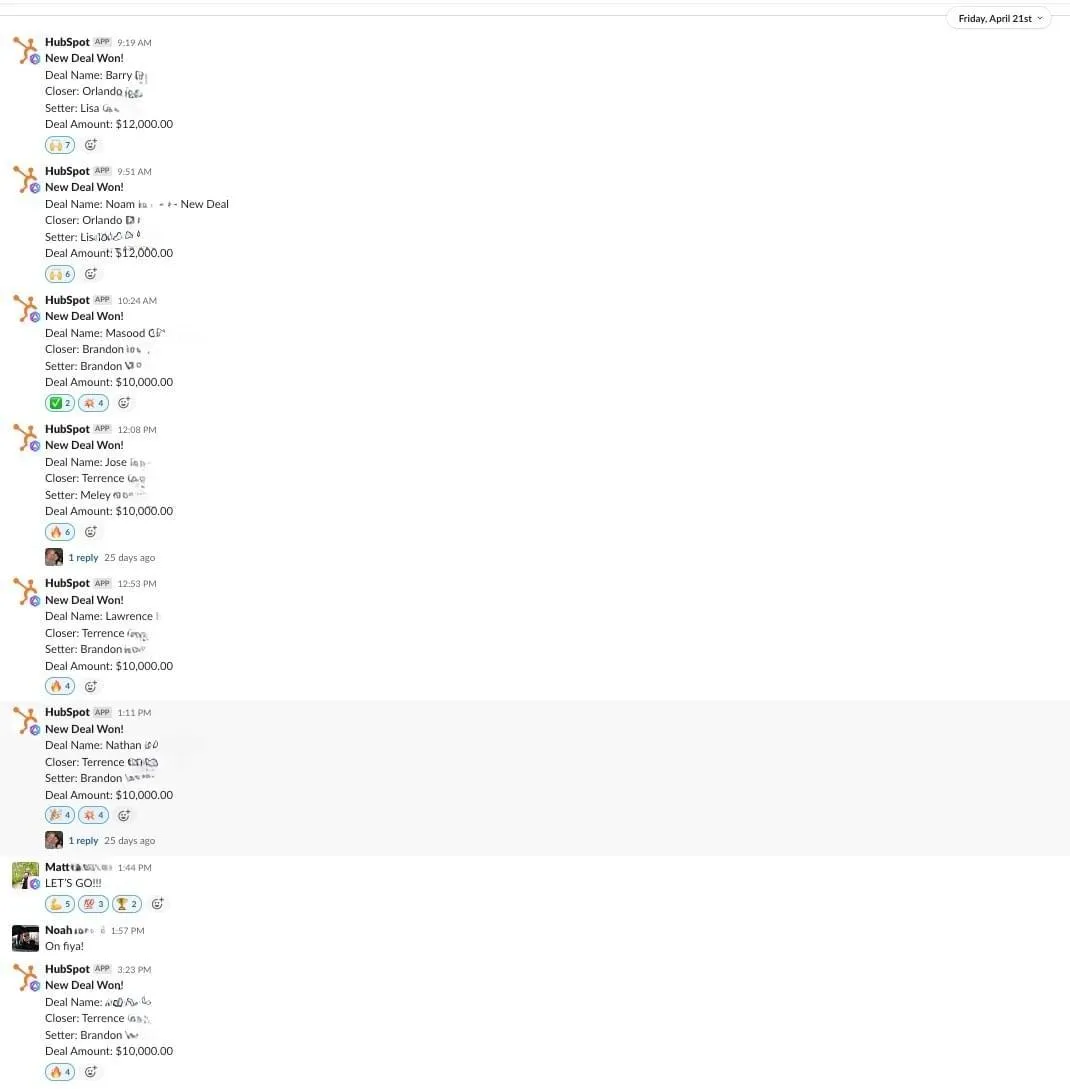
Task: Add reaction to Matt's LET'S GO message
Action: click(x=157, y=904)
